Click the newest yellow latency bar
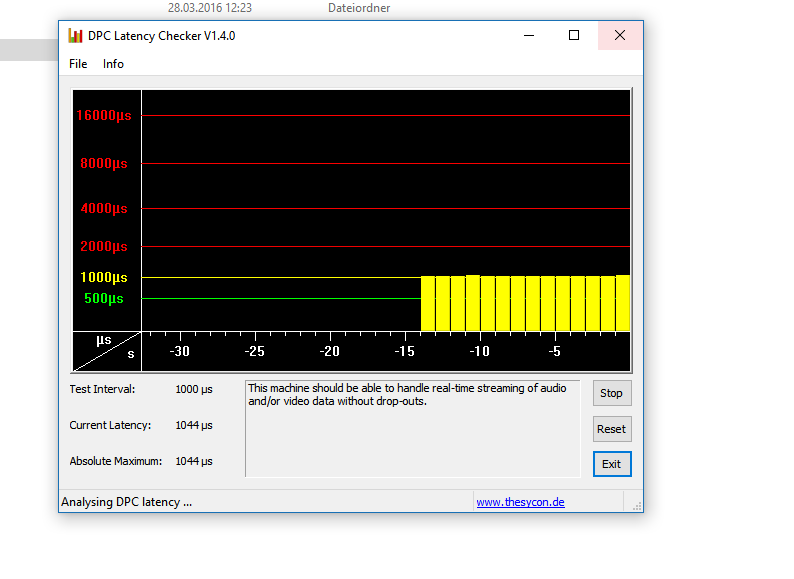Viewport: 794px width, 579px height. [x=623, y=303]
